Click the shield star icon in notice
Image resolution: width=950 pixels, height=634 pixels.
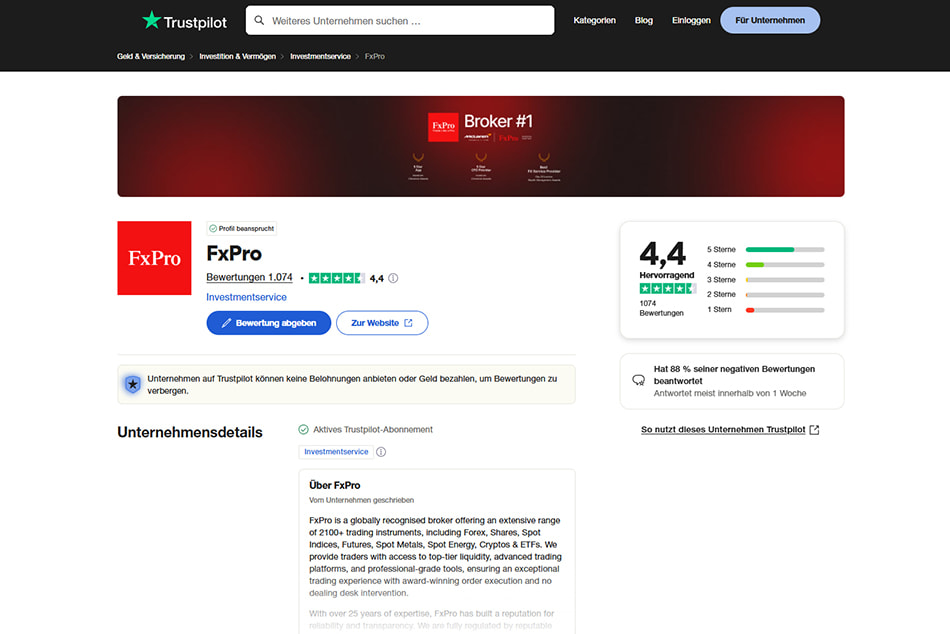pyautogui.click(x=133, y=384)
